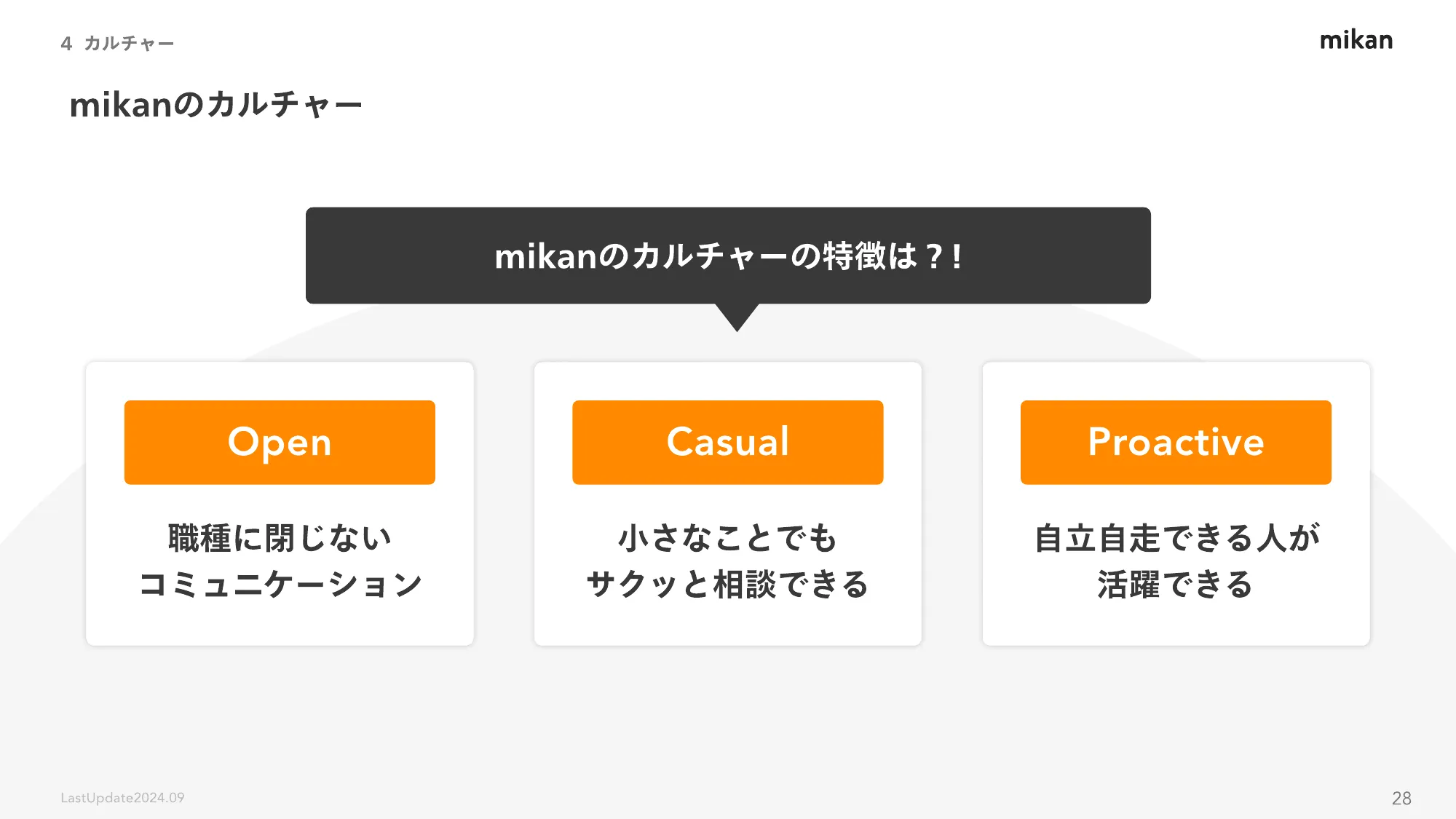Click the white card containing Open
Image resolution: width=1456 pixels, height=819 pixels.
pos(280,504)
